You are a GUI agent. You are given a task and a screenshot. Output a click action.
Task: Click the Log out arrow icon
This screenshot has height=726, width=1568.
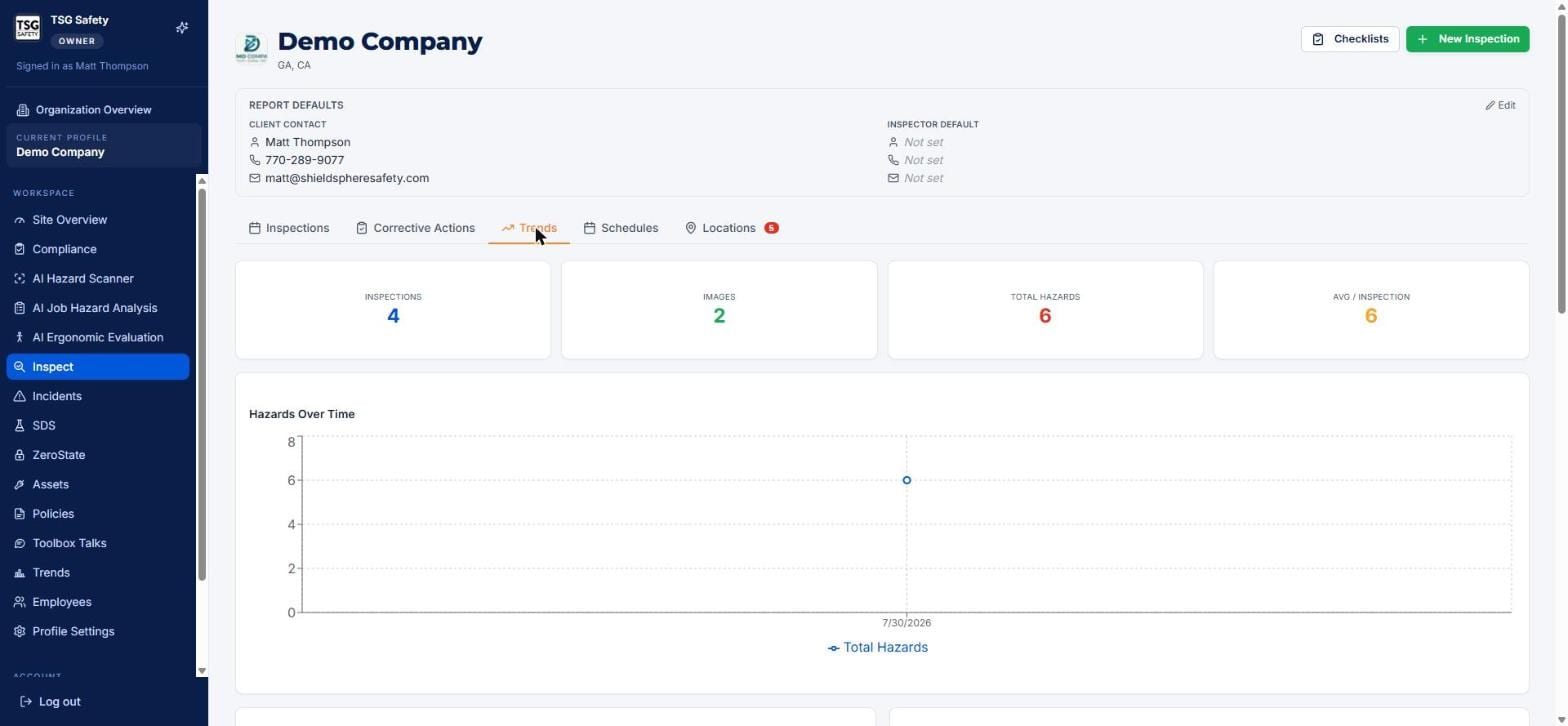(26, 702)
